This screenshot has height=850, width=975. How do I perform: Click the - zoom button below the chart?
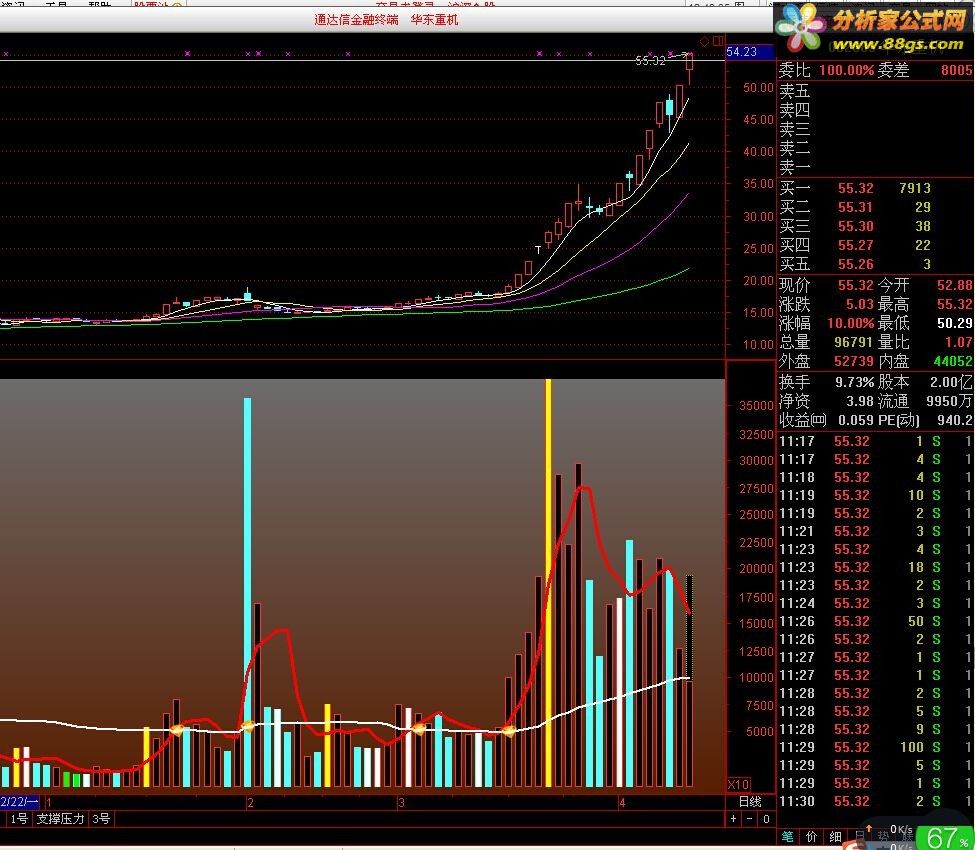pos(749,819)
